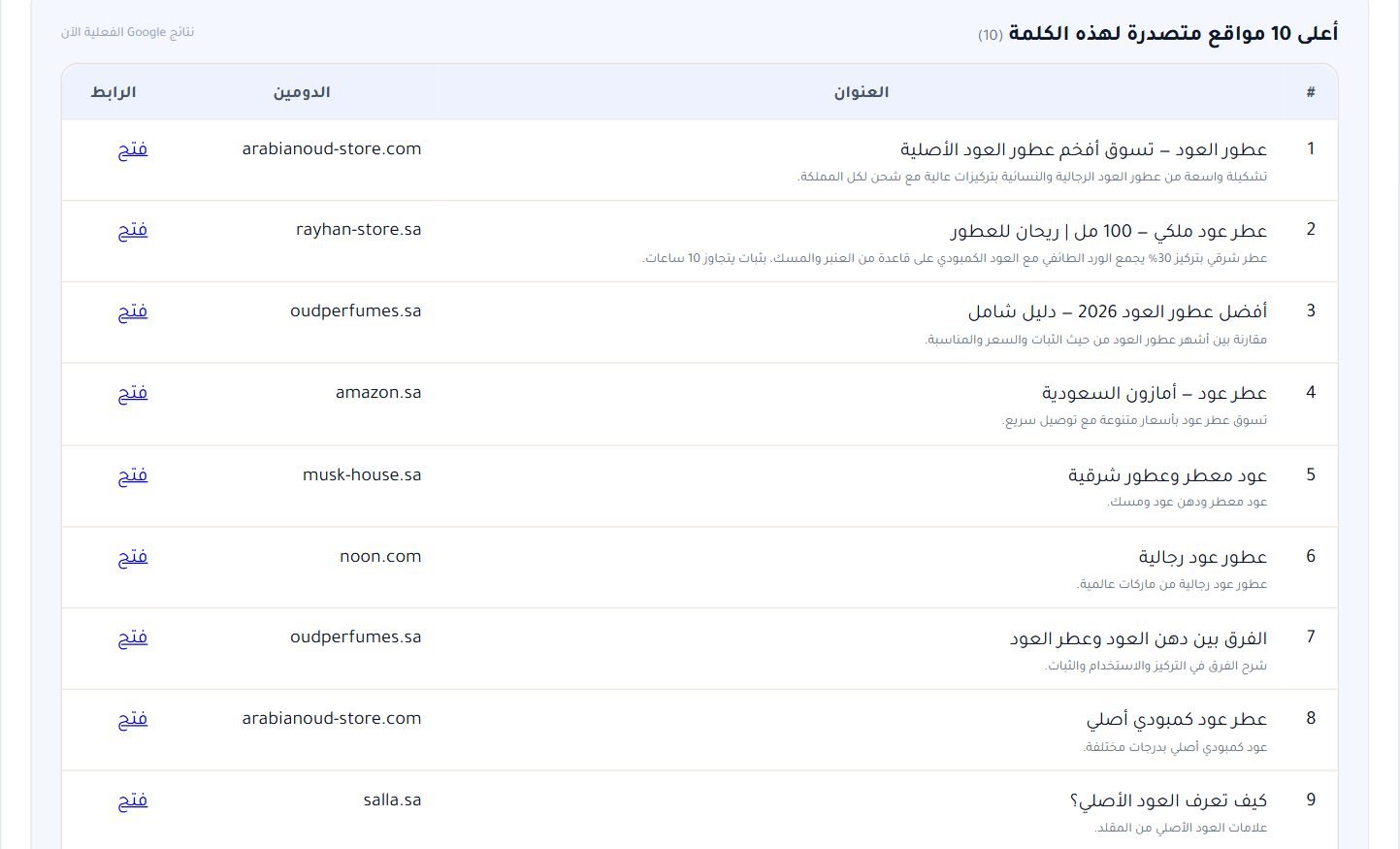Click the العنوان column header
Screen dimensions: 1400x849
[862, 92]
